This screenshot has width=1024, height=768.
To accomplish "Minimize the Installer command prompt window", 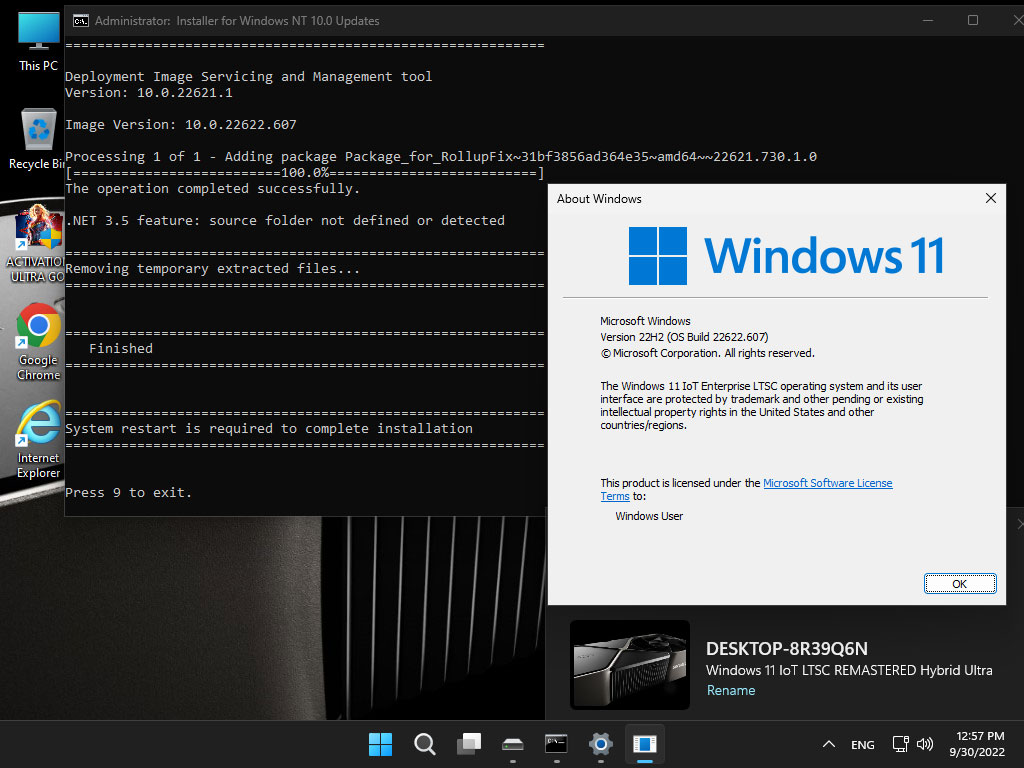I will click(927, 20).
